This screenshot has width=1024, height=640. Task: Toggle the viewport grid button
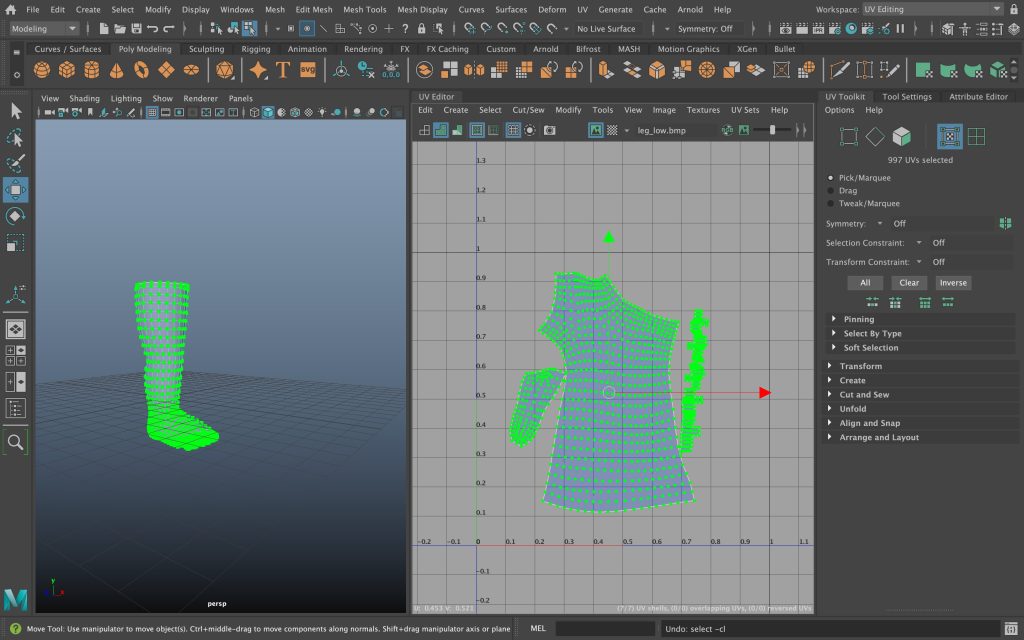152,113
